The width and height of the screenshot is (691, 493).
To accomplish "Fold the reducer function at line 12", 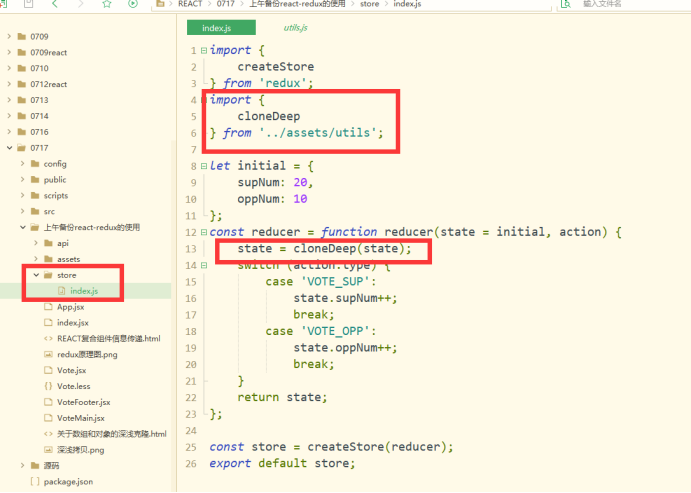I will (204, 232).
